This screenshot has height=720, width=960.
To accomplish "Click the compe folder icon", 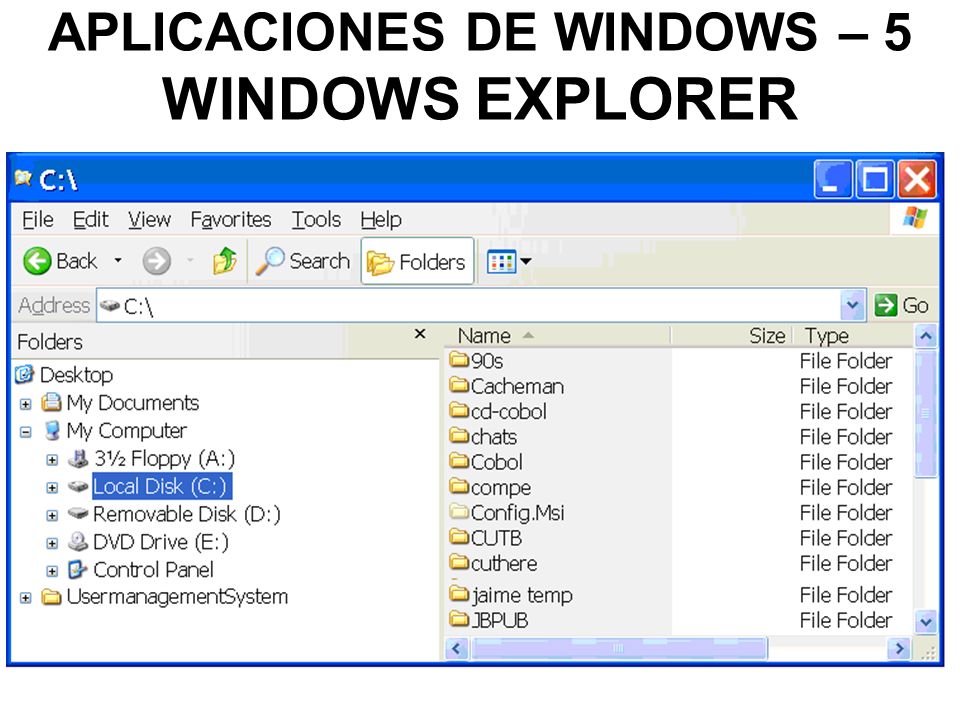I will click(459, 486).
